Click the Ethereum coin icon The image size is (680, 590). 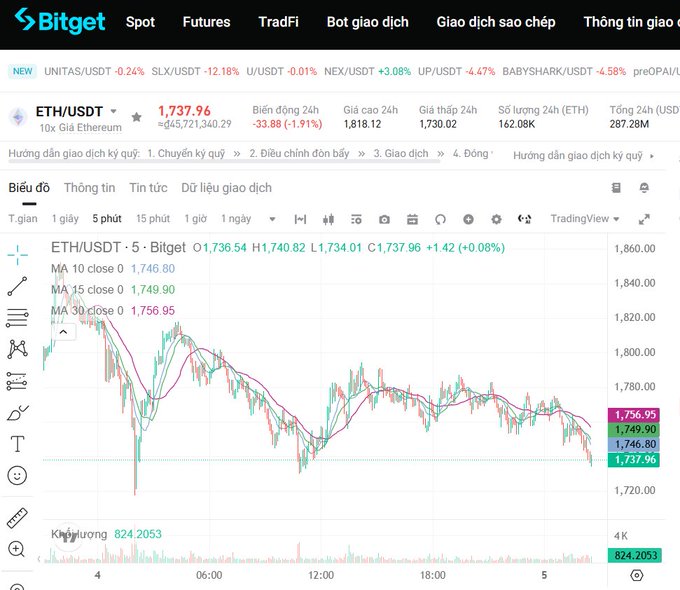18,117
